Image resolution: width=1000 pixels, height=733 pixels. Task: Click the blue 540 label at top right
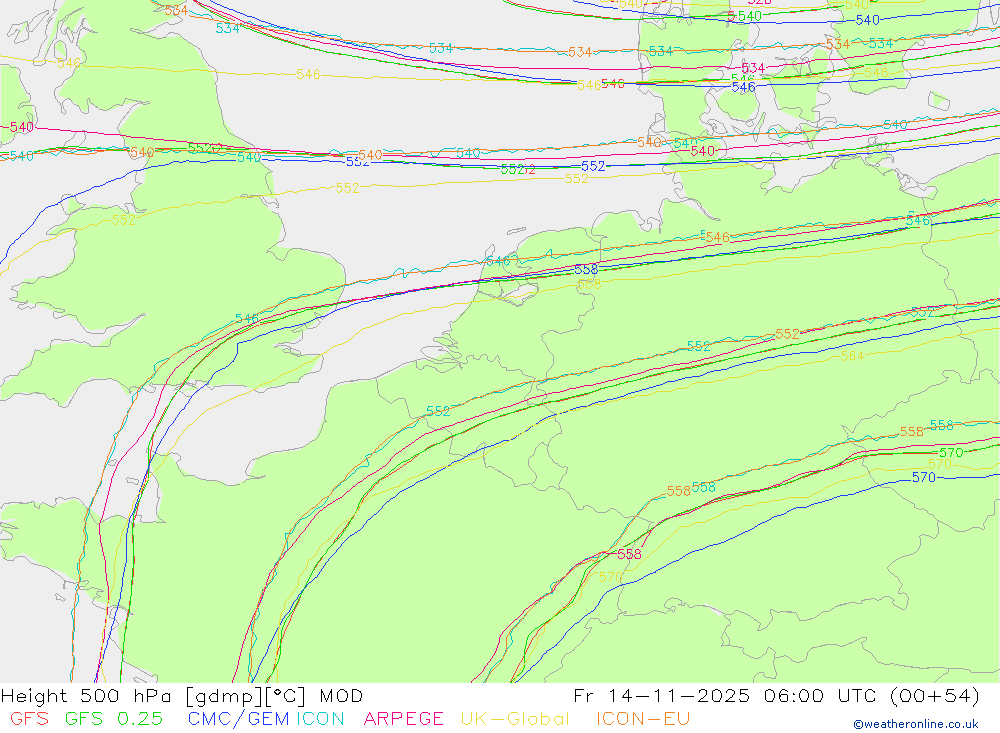(868, 20)
